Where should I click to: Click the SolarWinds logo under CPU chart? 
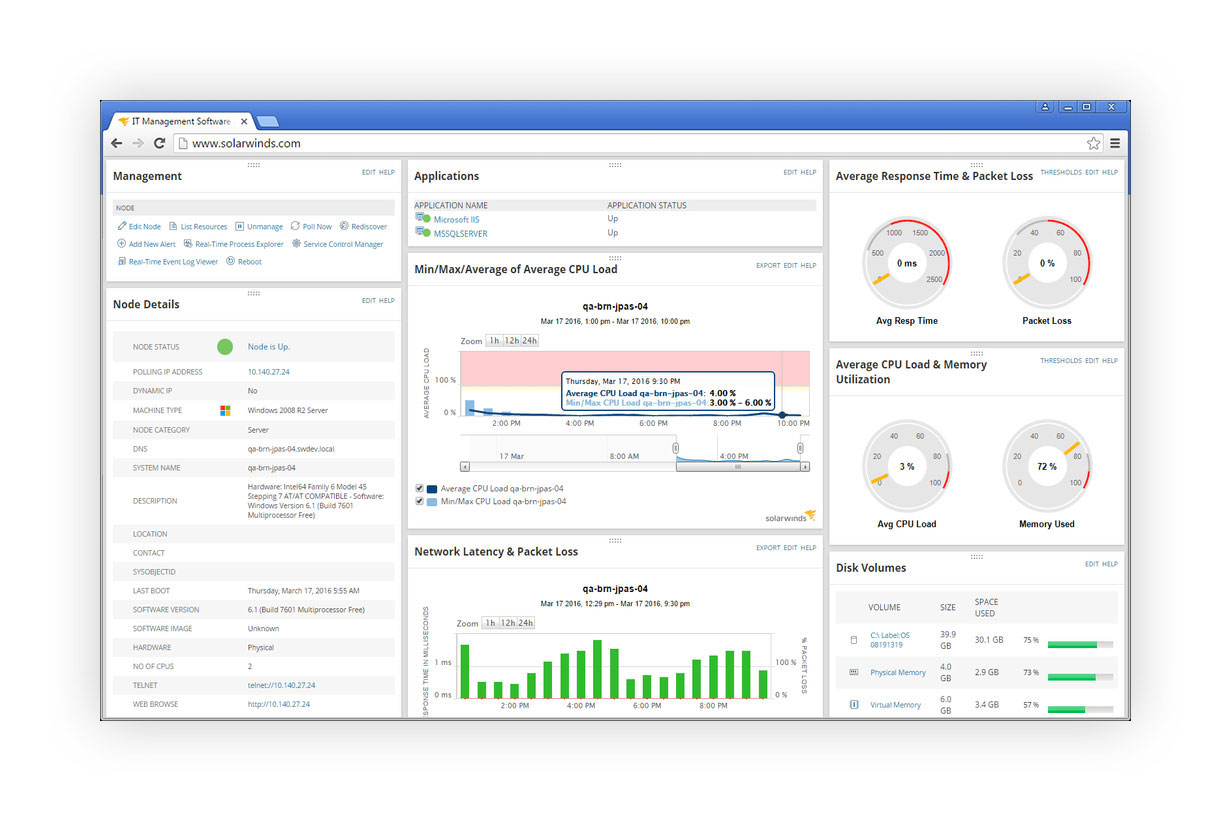[791, 517]
